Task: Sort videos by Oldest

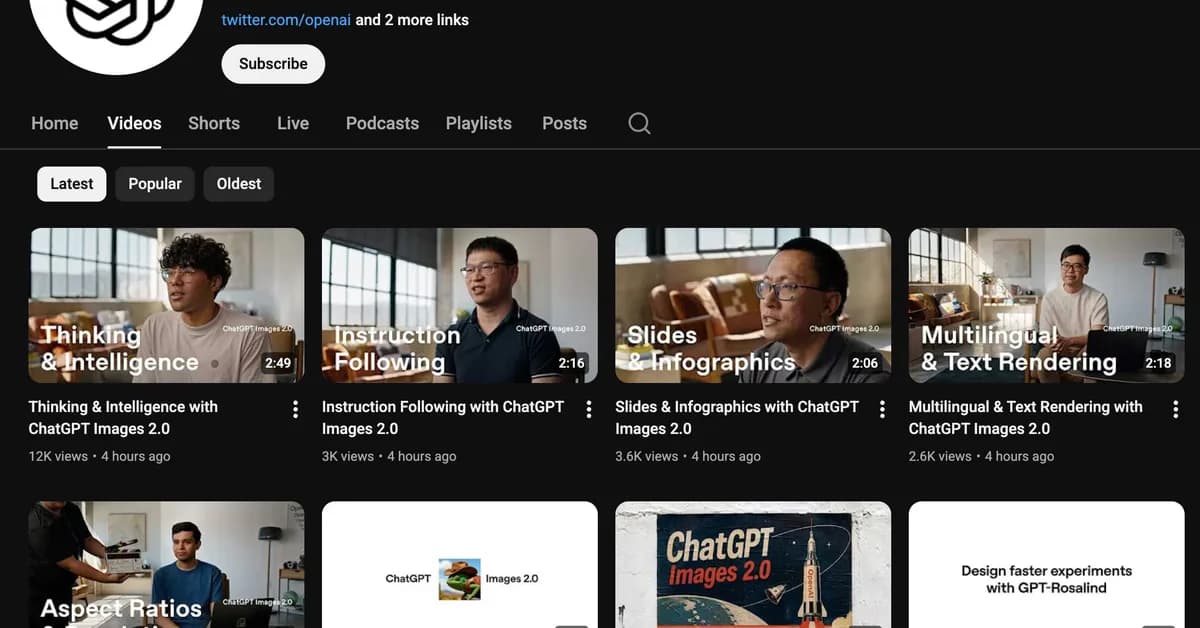Action: tap(239, 184)
